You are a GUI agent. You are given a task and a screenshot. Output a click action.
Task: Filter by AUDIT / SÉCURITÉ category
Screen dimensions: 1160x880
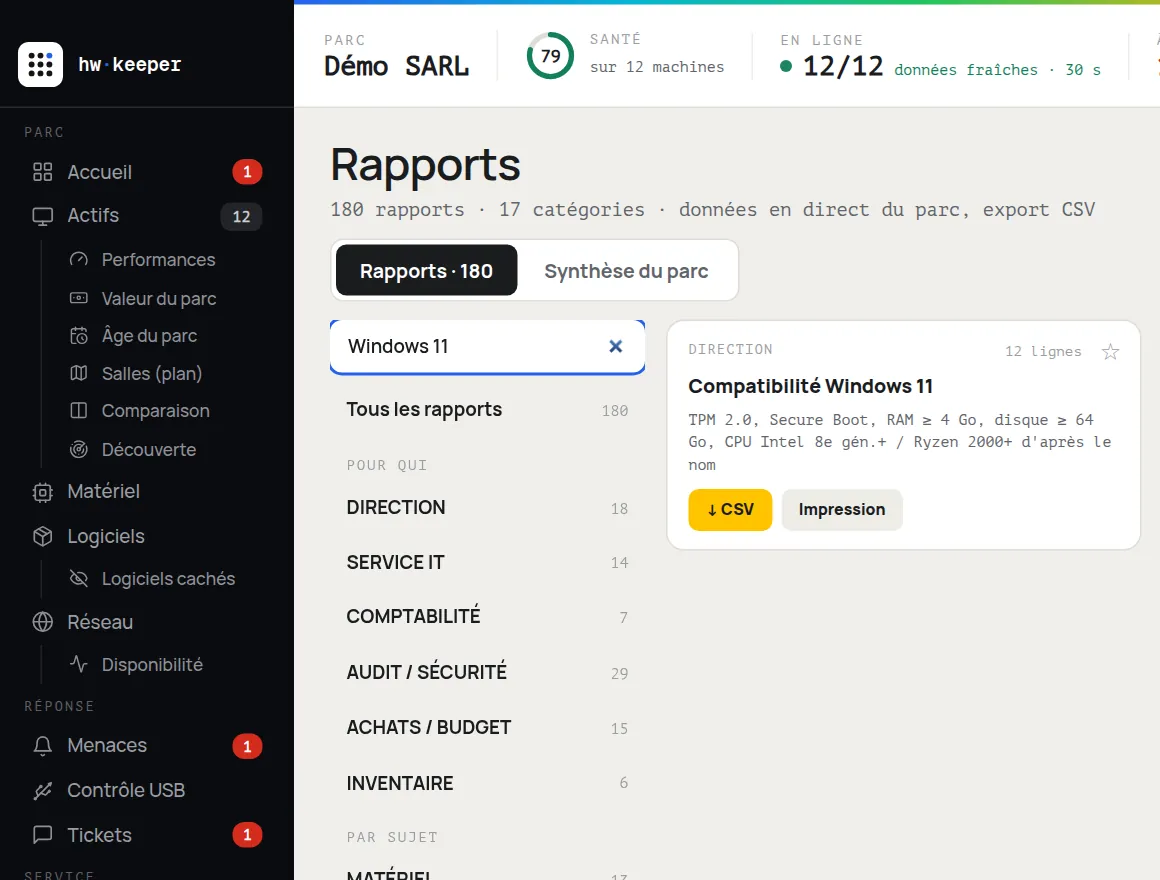point(487,672)
